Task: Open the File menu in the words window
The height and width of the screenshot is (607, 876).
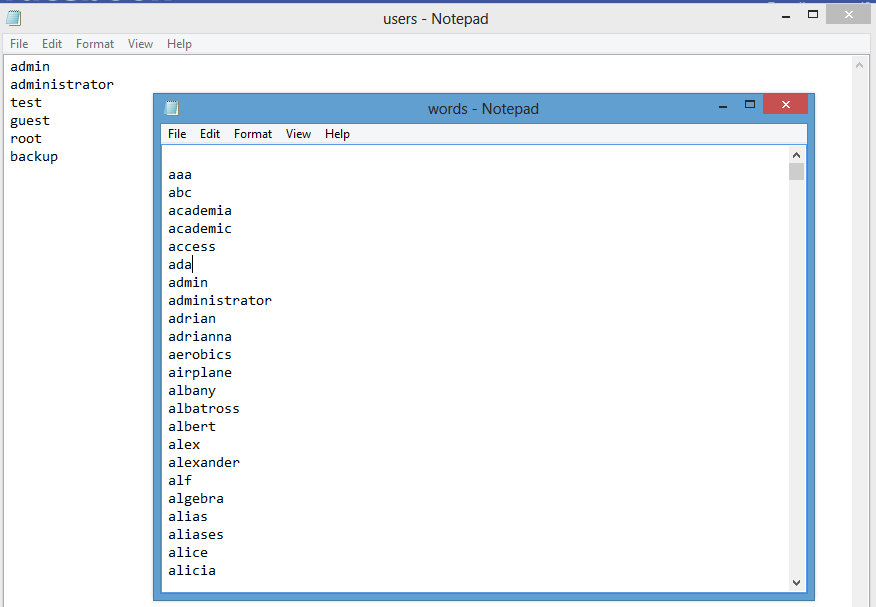Action: pyautogui.click(x=177, y=133)
